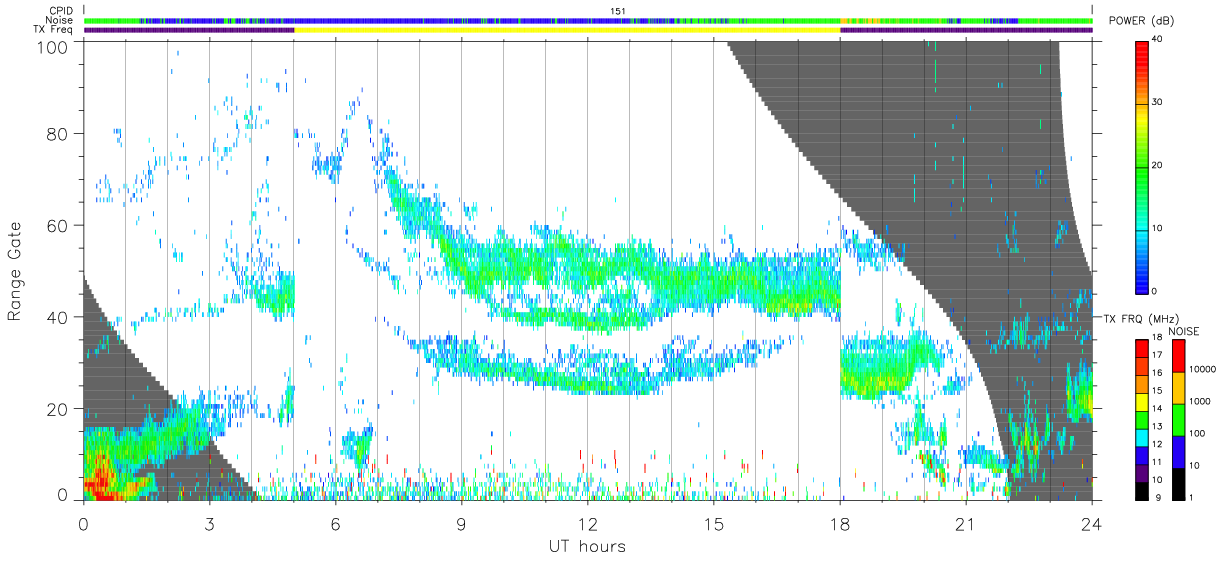Click the power scale label '10'
The height and width of the screenshot is (567, 1228).
click(1159, 228)
